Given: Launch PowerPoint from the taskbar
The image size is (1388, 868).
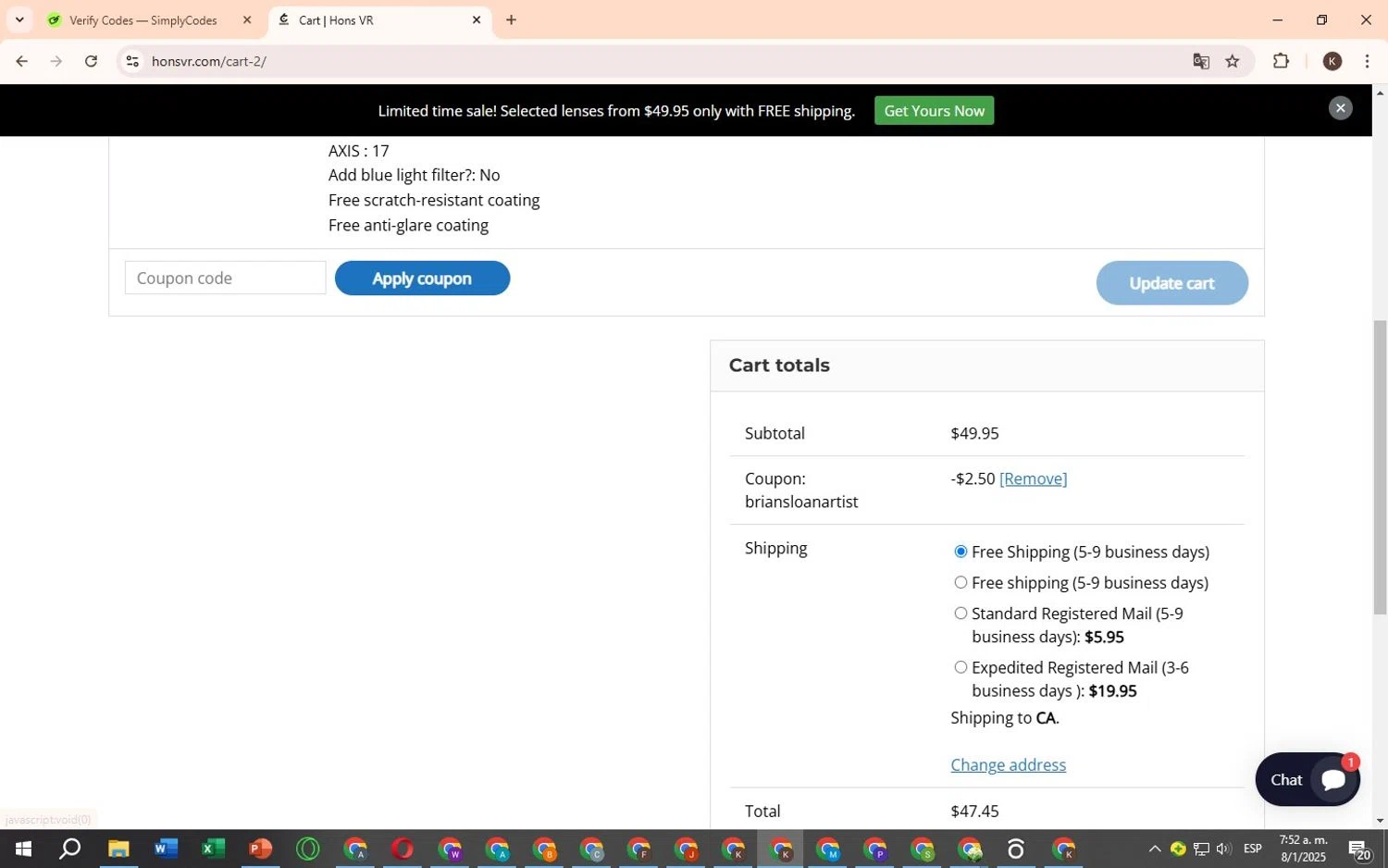Looking at the screenshot, I should pyautogui.click(x=260, y=849).
